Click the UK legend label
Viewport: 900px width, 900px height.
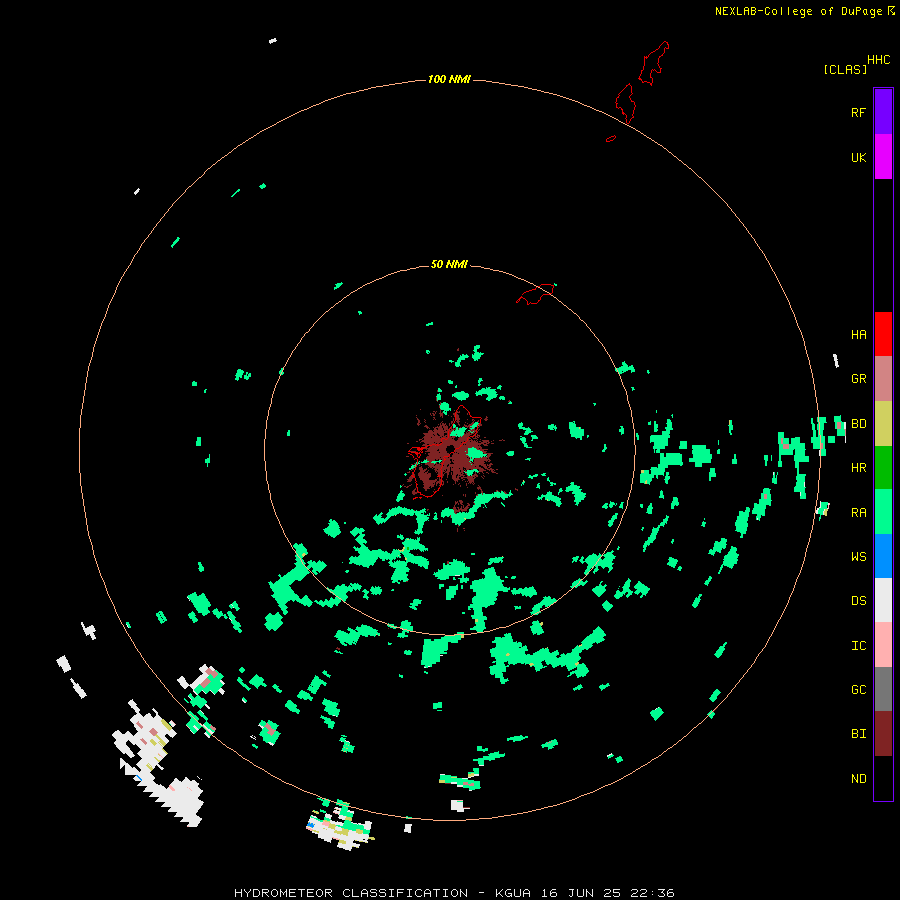tap(858, 157)
